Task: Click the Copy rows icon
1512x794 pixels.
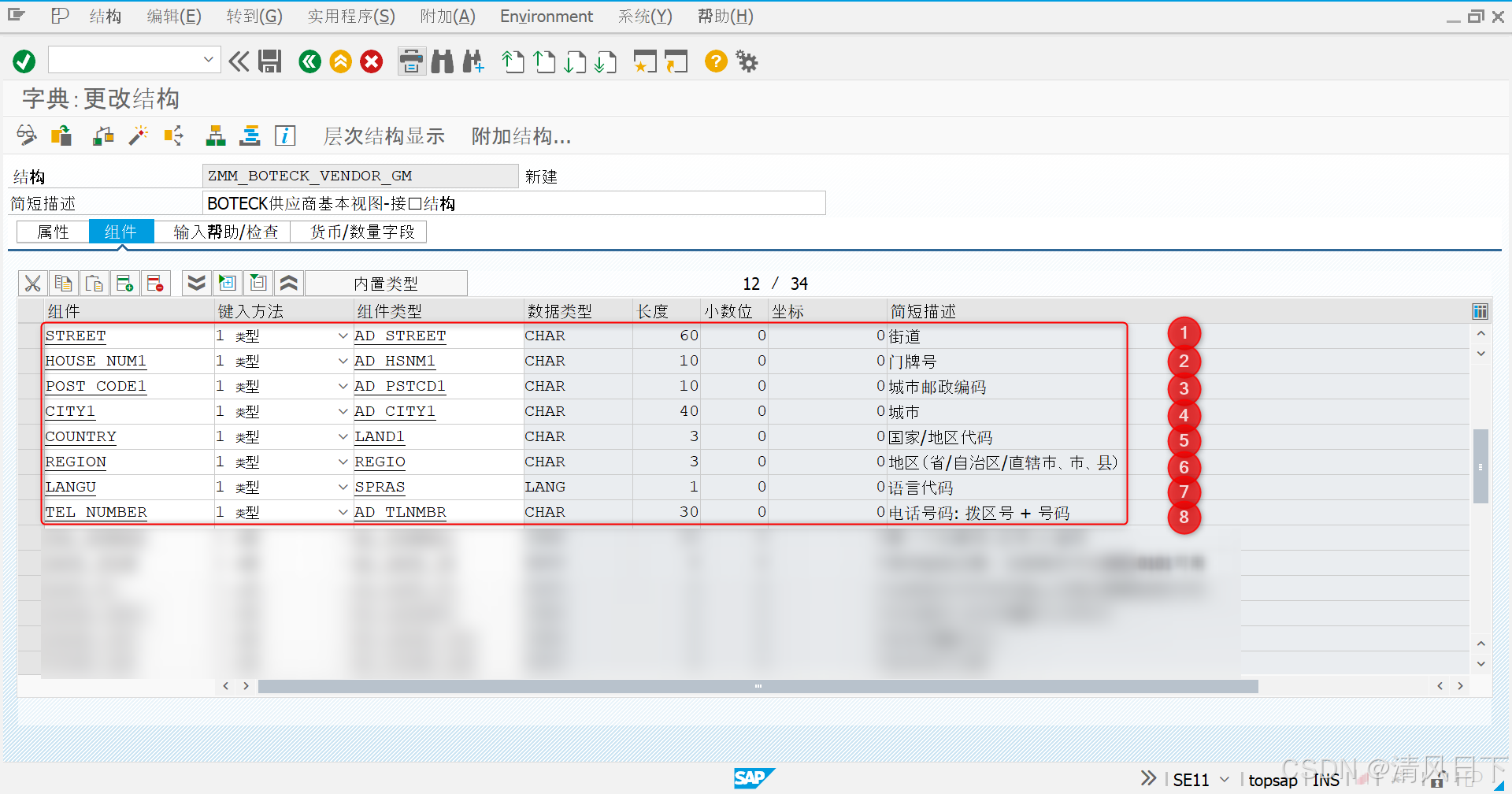Action: tap(63, 283)
